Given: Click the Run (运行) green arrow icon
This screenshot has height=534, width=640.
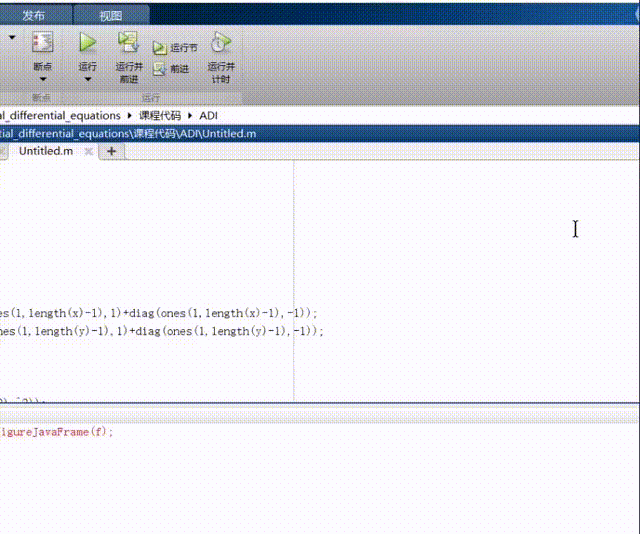Looking at the screenshot, I should click(87, 42).
